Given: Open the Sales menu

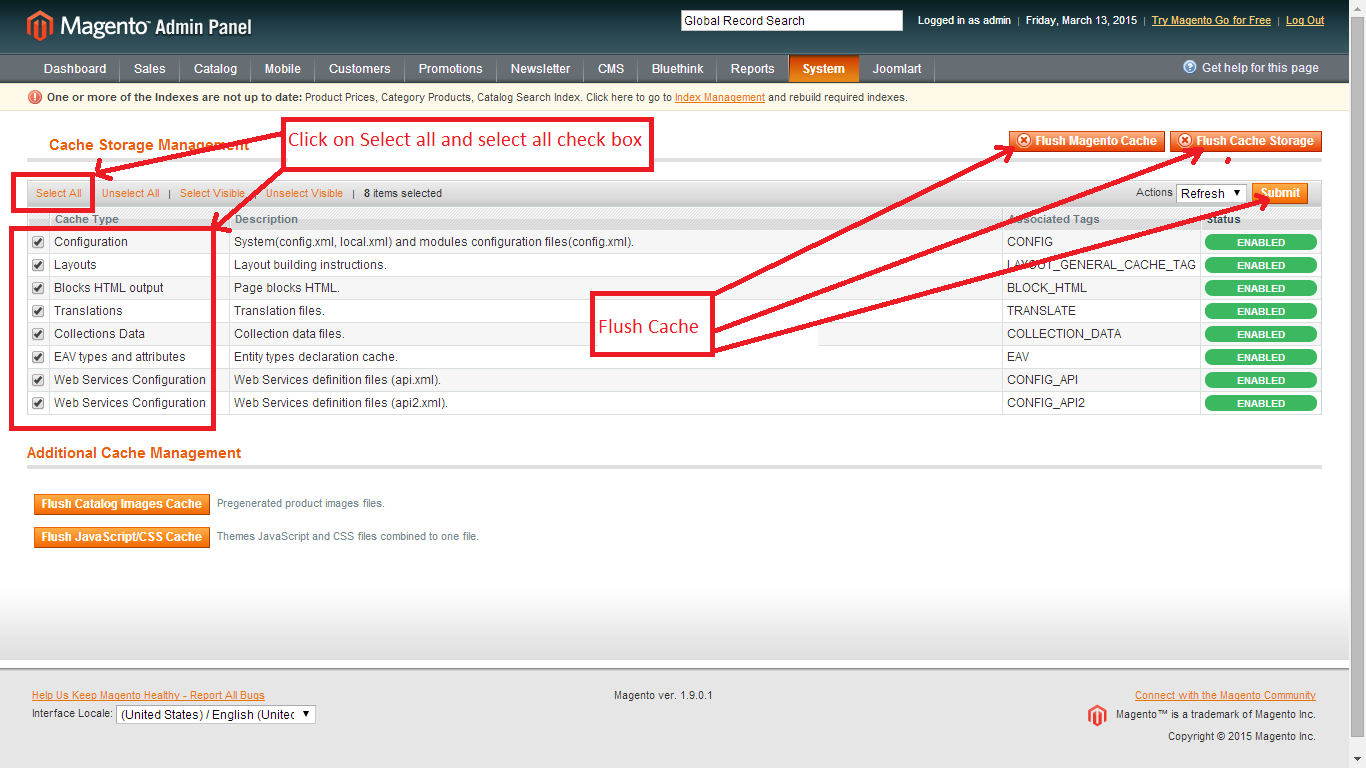Looking at the screenshot, I should point(150,69).
